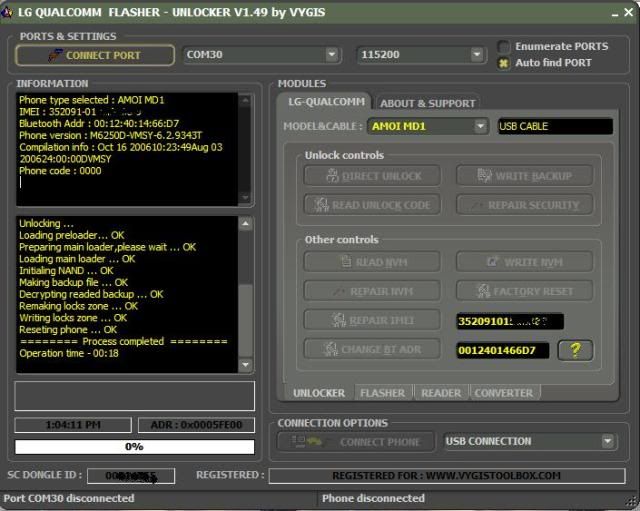The height and width of the screenshot is (511, 640).
Task: Click the READ NVM document icon
Action: pos(346,261)
